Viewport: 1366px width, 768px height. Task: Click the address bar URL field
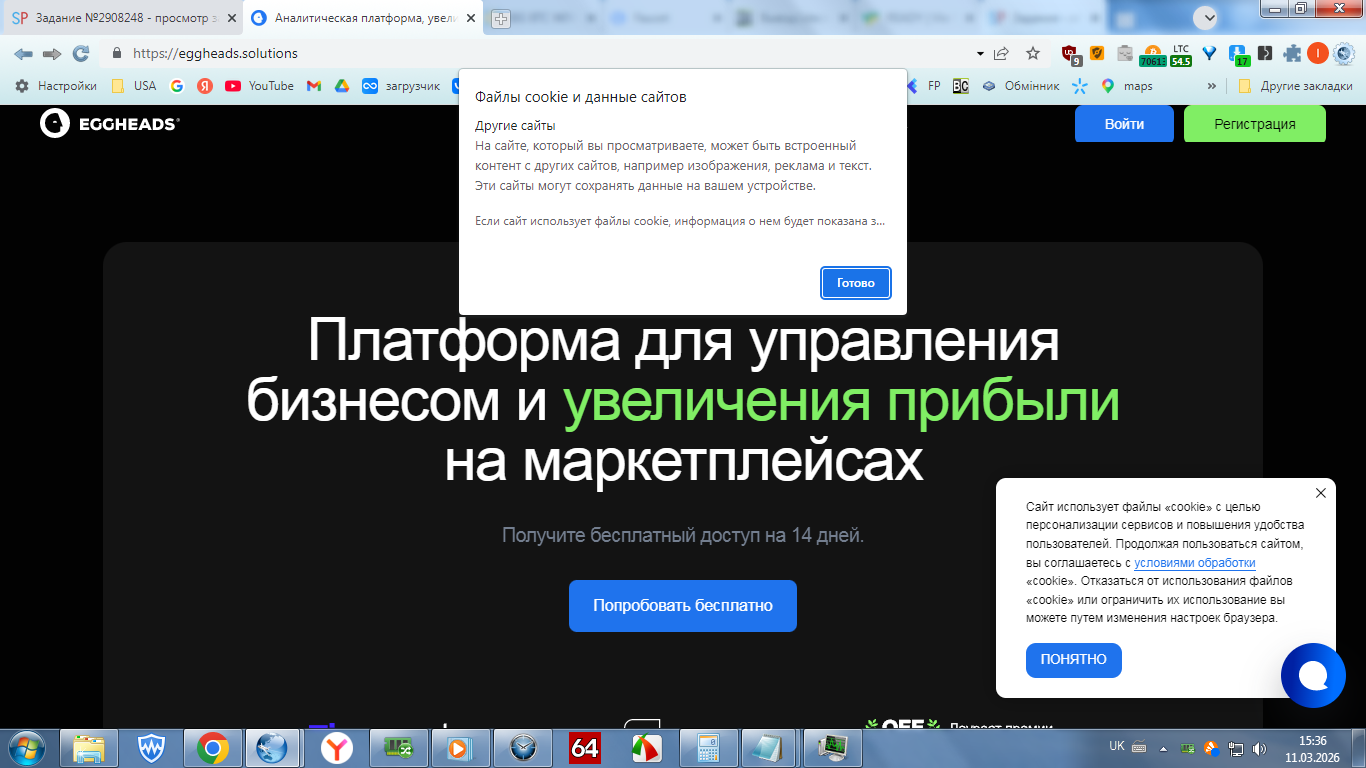[x=540, y=53]
